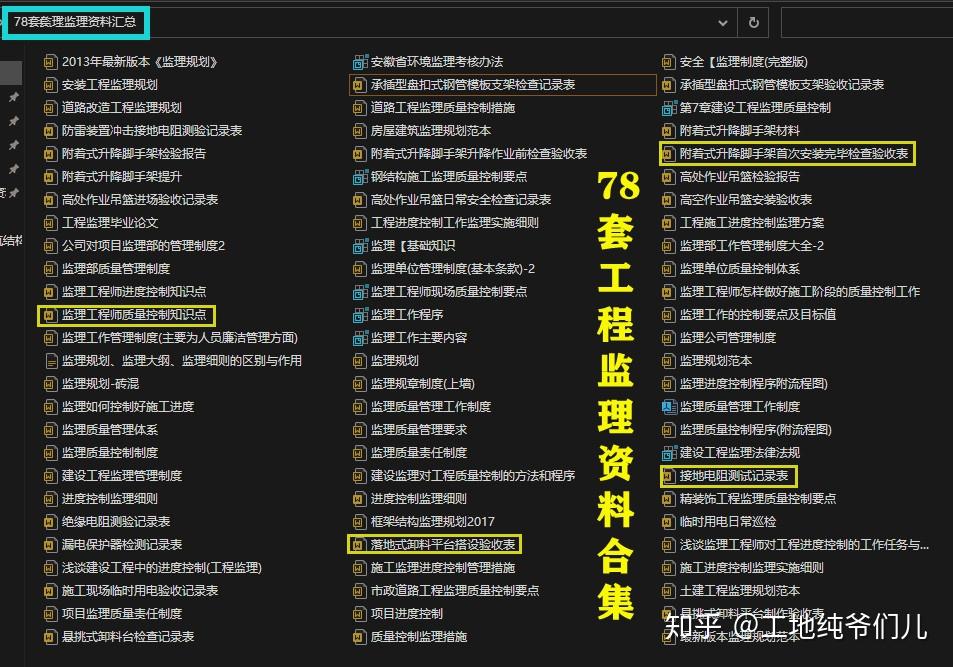The height and width of the screenshot is (667, 953).
Task: Click icon for 监理部质量管理制度
Action: pos(47,268)
